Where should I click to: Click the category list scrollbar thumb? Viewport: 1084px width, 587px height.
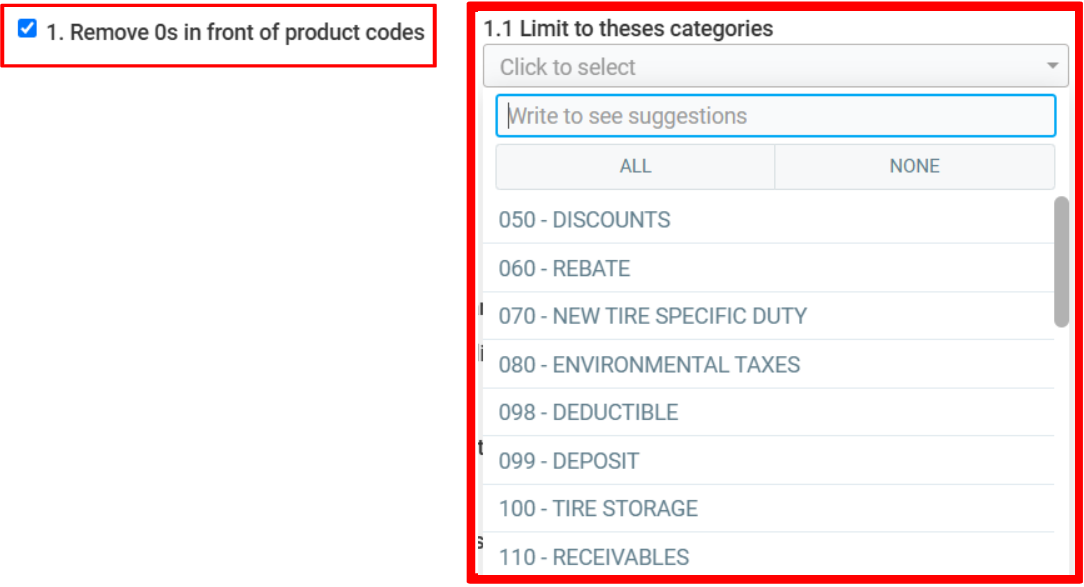tap(1061, 260)
